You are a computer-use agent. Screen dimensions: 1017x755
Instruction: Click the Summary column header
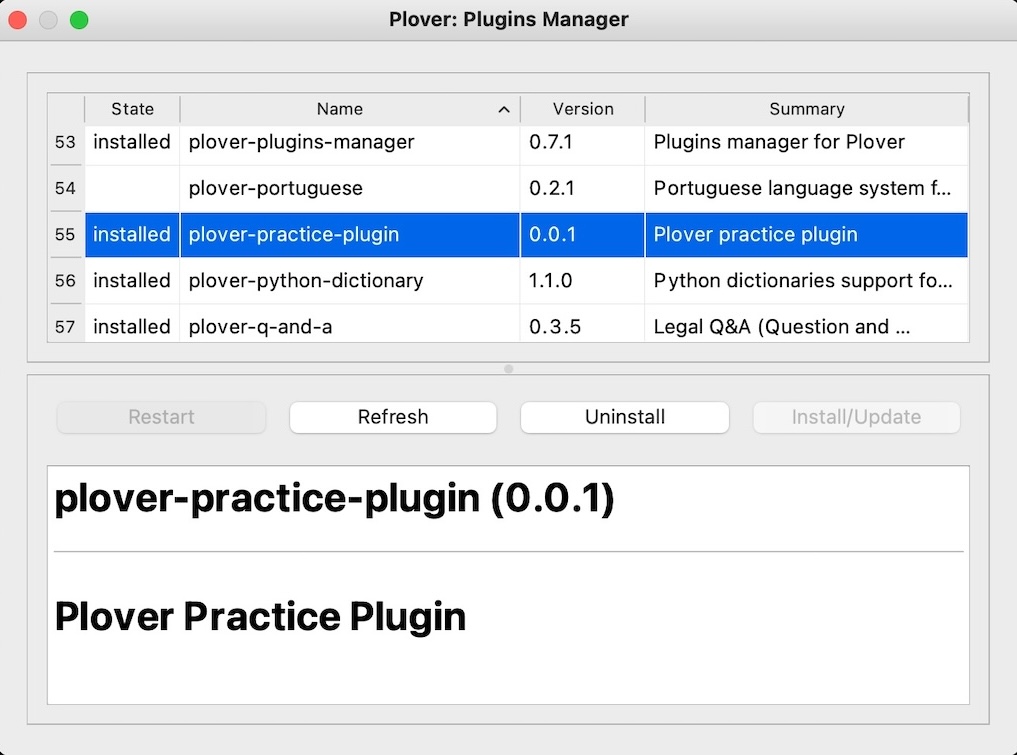pos(807,109)
